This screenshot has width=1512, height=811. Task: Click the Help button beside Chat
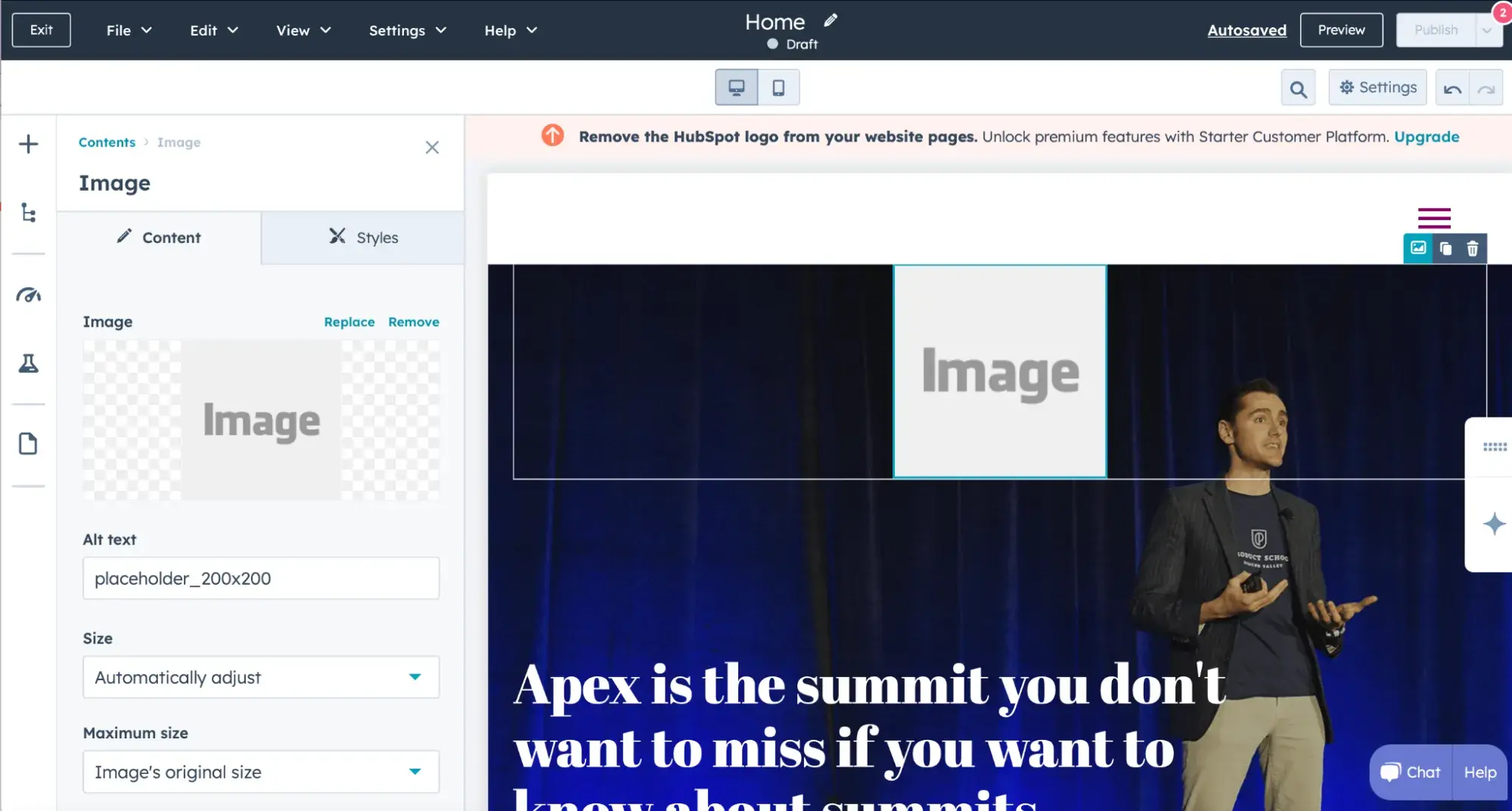(x=1480, y=772)
